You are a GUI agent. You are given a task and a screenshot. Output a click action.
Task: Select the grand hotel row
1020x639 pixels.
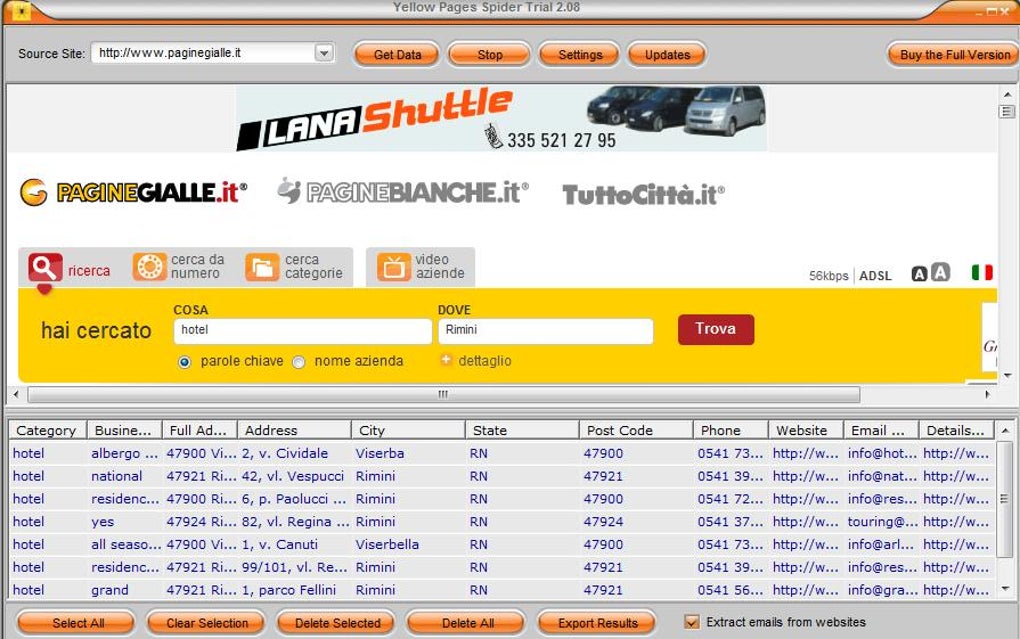click(502, 590)
